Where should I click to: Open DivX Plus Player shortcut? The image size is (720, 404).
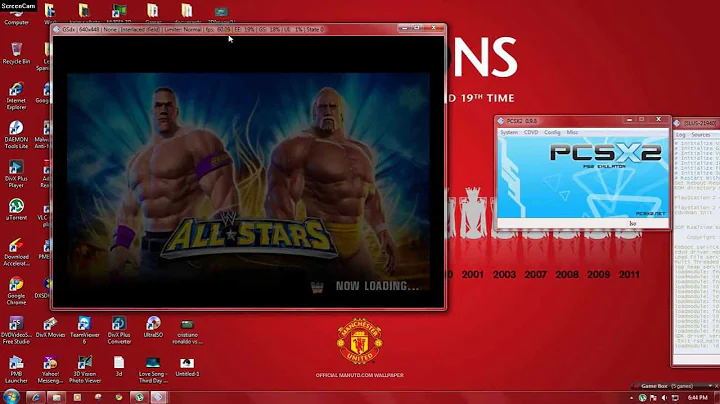17,174
